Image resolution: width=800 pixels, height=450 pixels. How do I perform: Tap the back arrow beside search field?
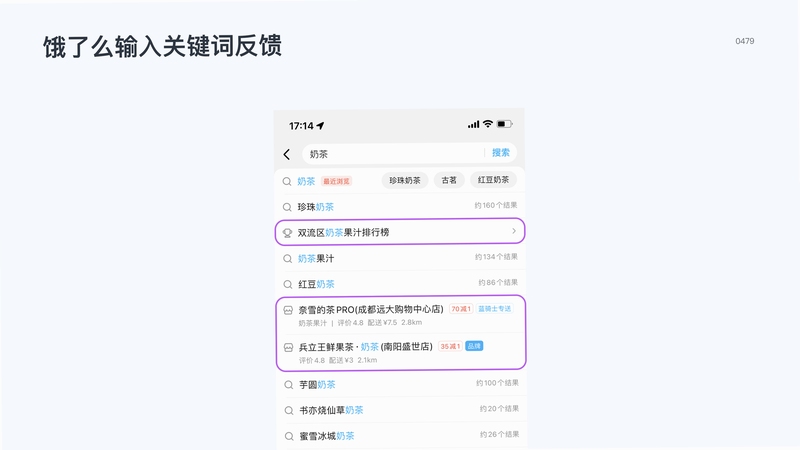287,154
